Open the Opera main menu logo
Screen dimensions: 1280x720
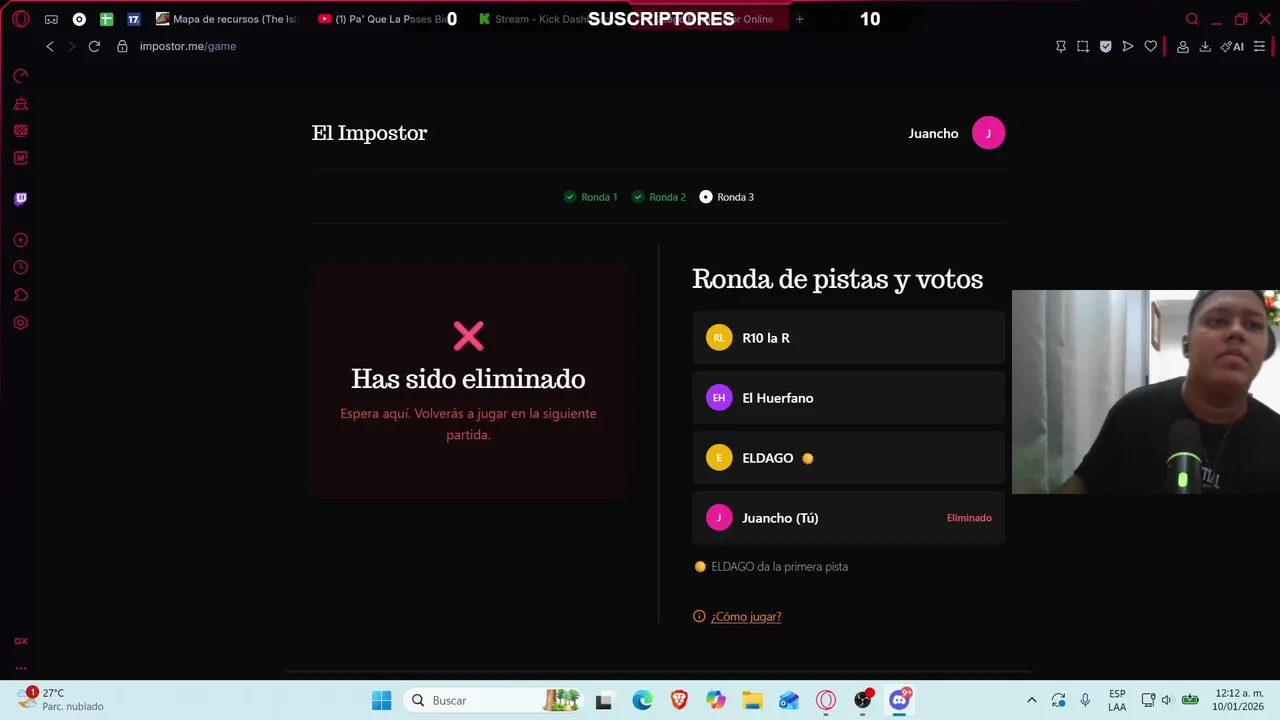click(21, 19)
